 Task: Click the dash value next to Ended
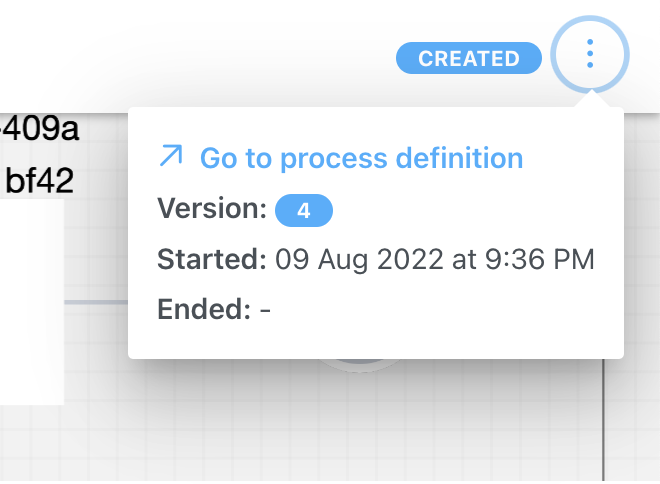[x=265, y=311]
